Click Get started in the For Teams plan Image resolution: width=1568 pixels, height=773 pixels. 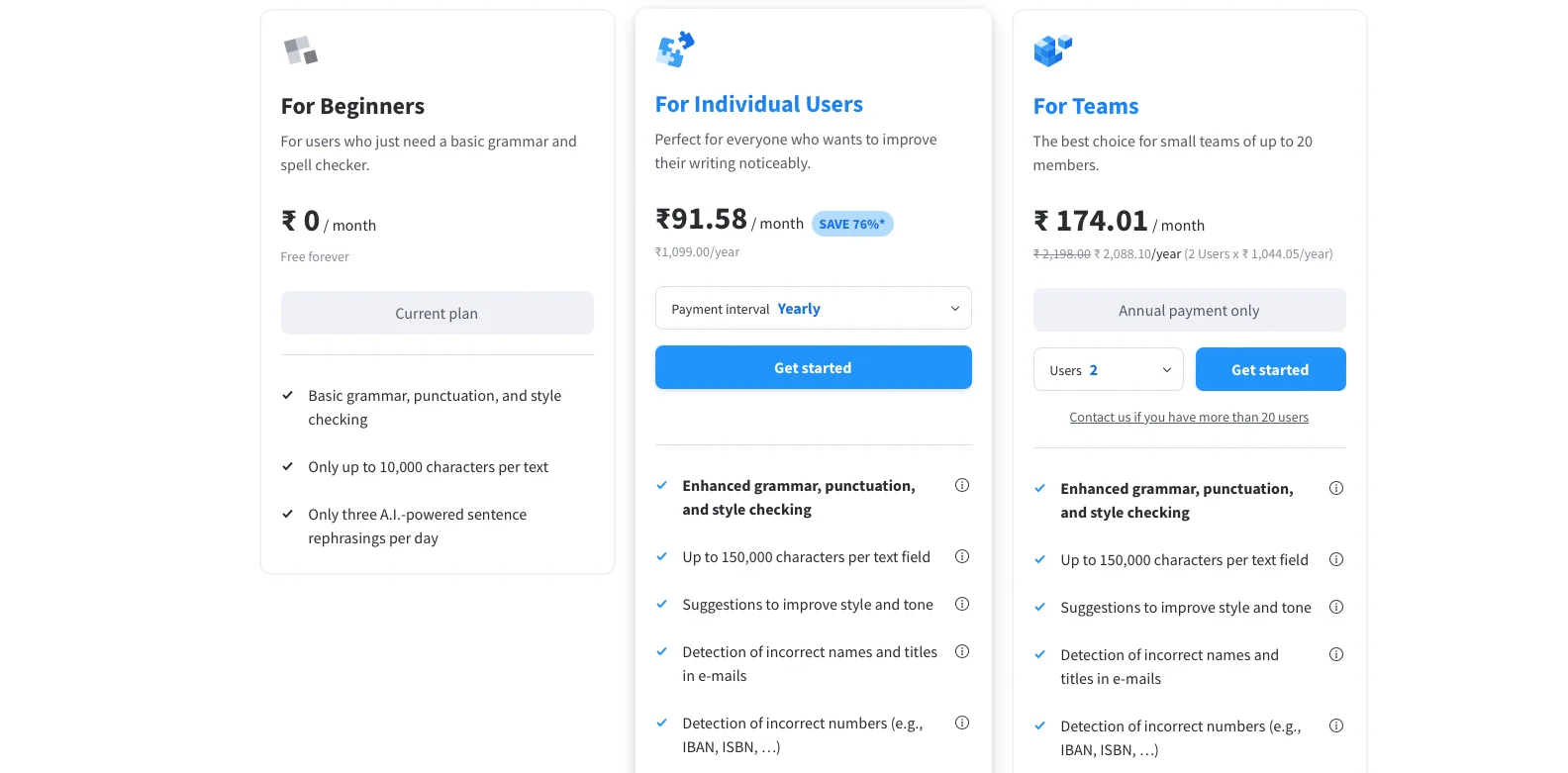click(x=1270, y=370)
